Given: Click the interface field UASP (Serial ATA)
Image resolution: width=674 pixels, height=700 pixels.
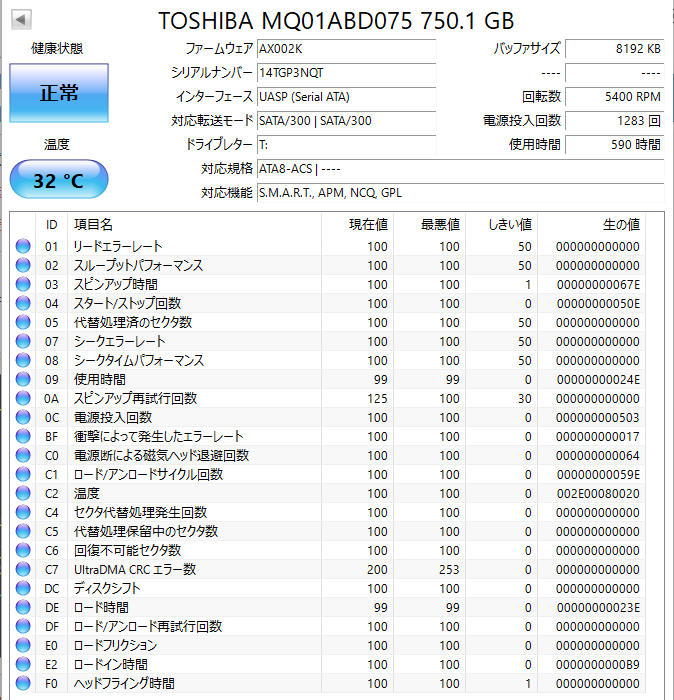Looking at the screenshot, I should pyautogui.click(x=346, y=97).
